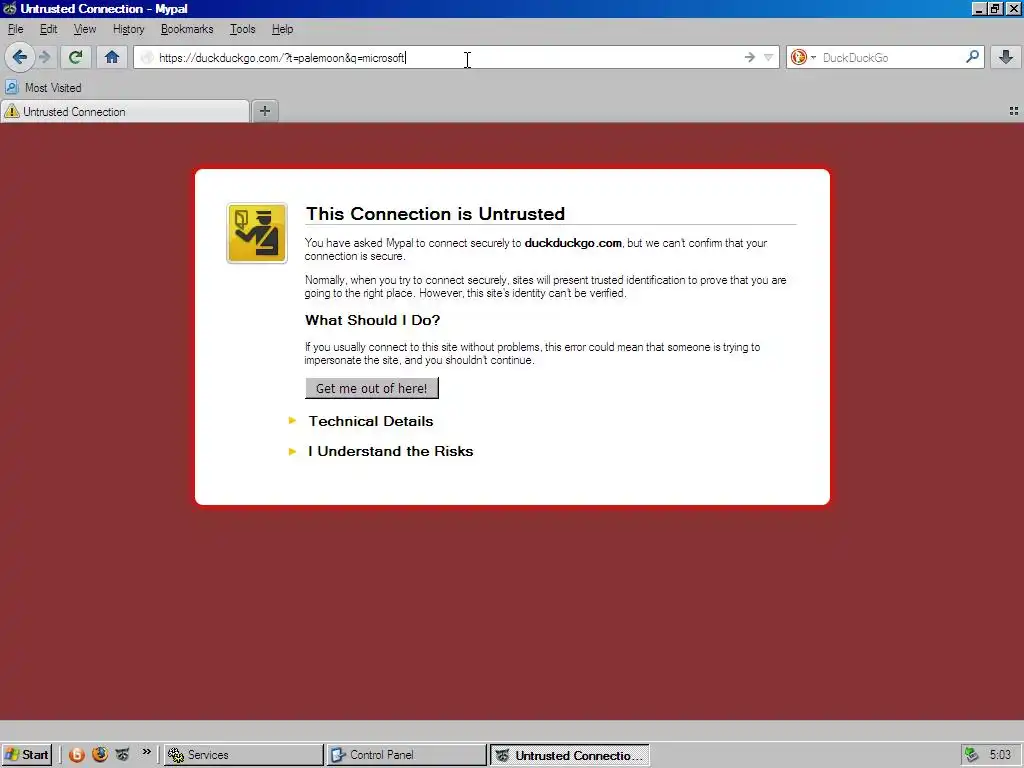Screen dimensions: 1024x768
Task: Click the taskbar clock showing 5:03
Action: pos(1000,754)
